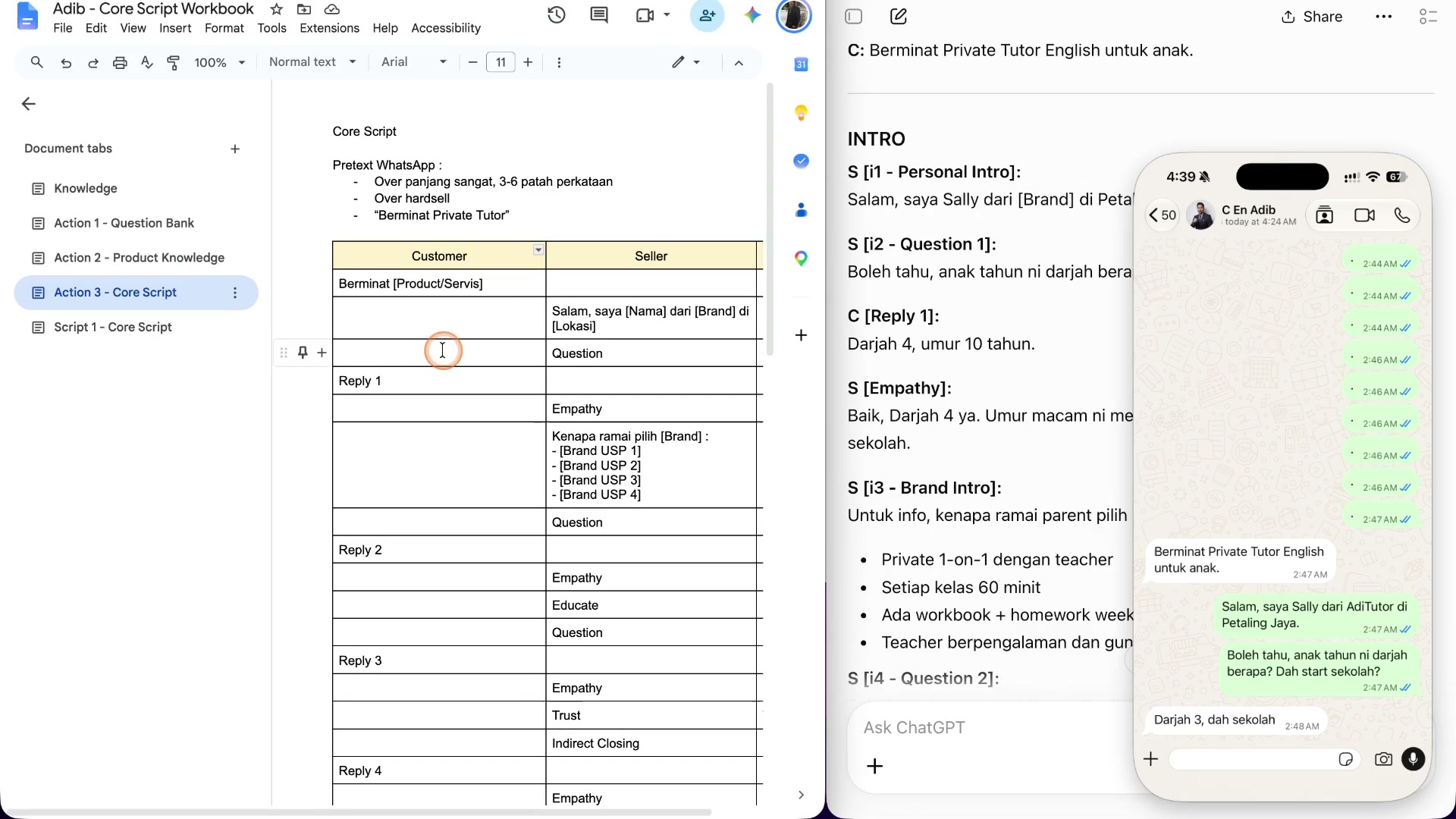
Task: Open Arial font dropdown
Action: 414,62
